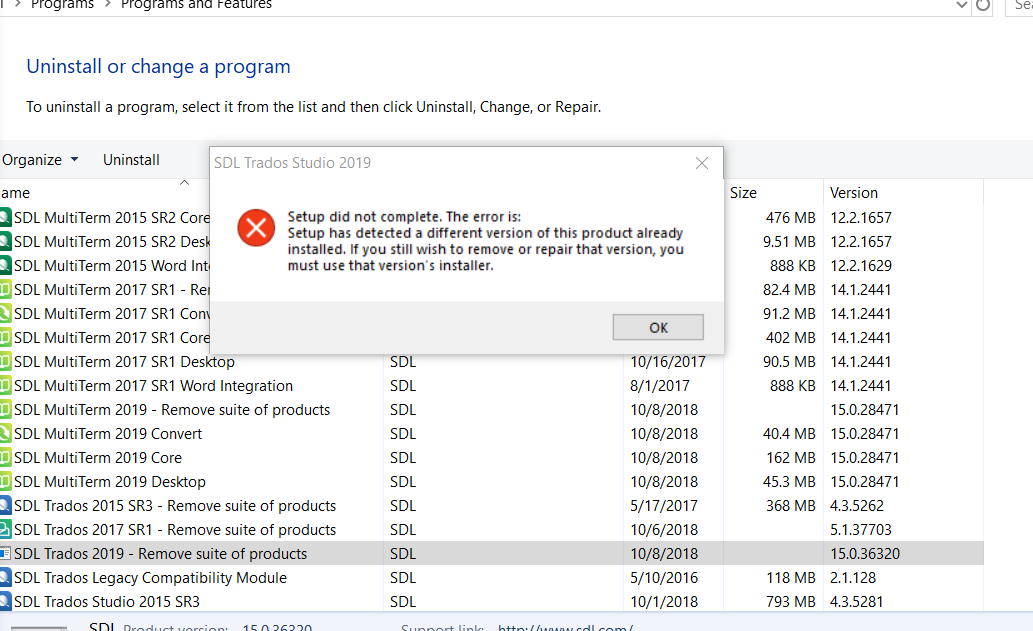Click publisher SDL in MultiTerm 2019 Core row
The image size is (1033, 631).
coord(403,458)
